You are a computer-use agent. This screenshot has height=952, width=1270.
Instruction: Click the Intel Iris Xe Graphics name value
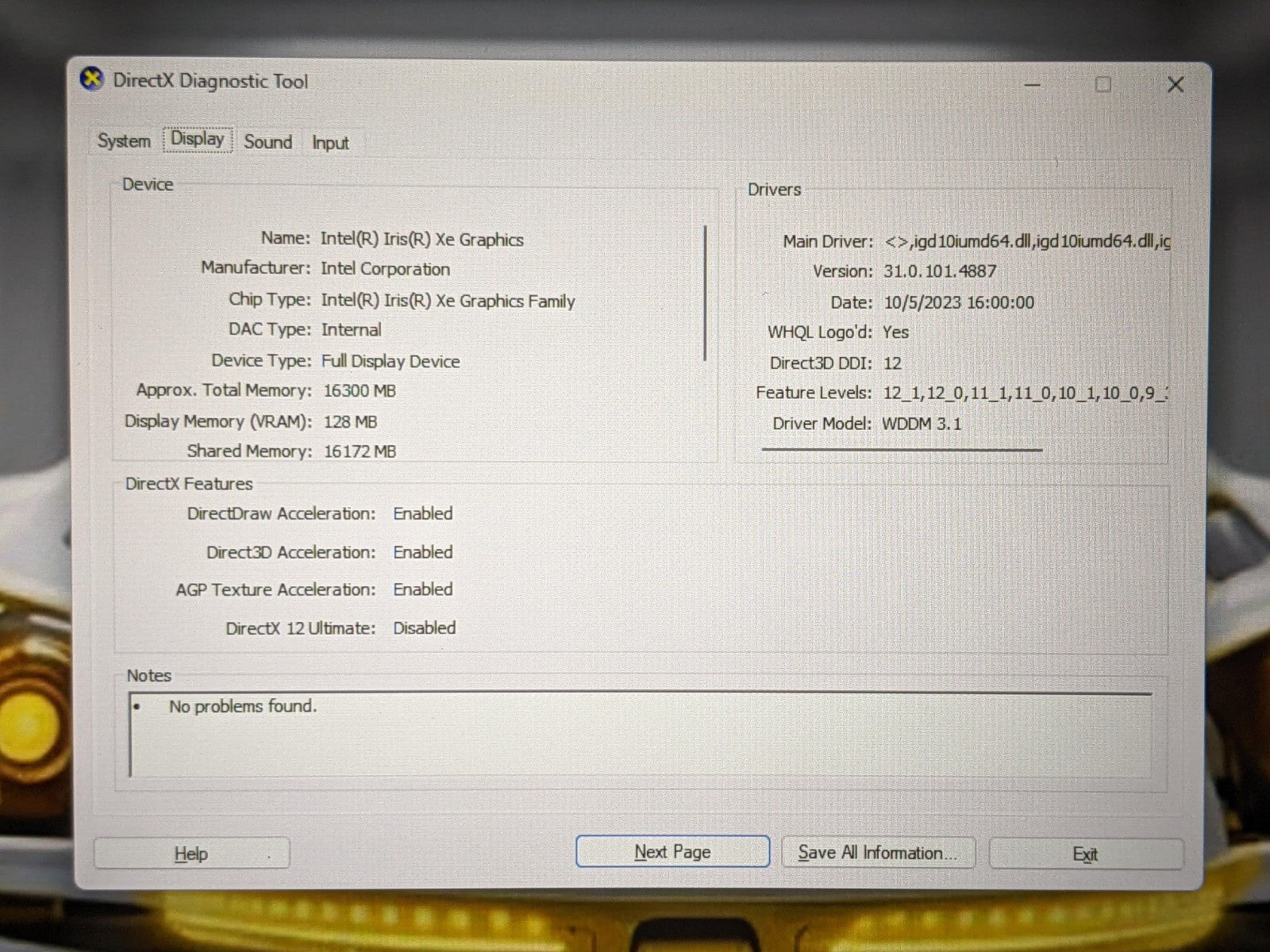click(x=421, y=240)
